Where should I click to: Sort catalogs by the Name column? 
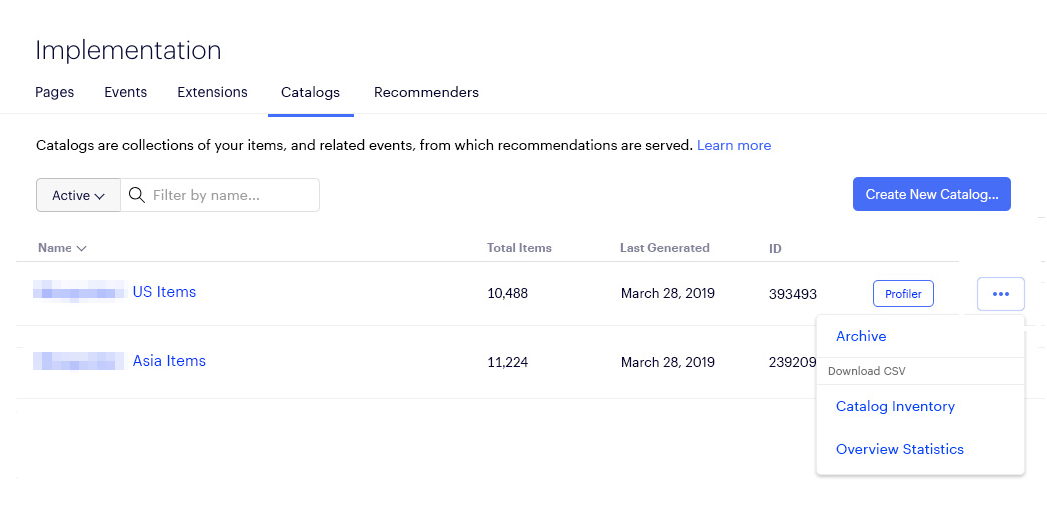point(62,248)
